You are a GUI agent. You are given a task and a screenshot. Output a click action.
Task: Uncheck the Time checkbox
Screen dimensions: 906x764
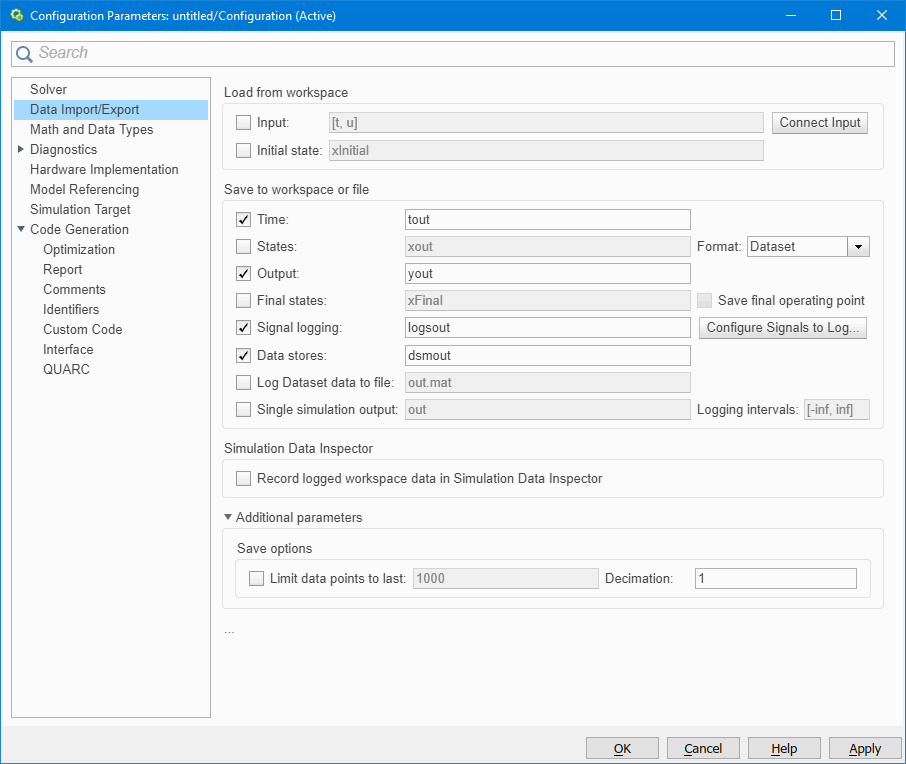243,220
